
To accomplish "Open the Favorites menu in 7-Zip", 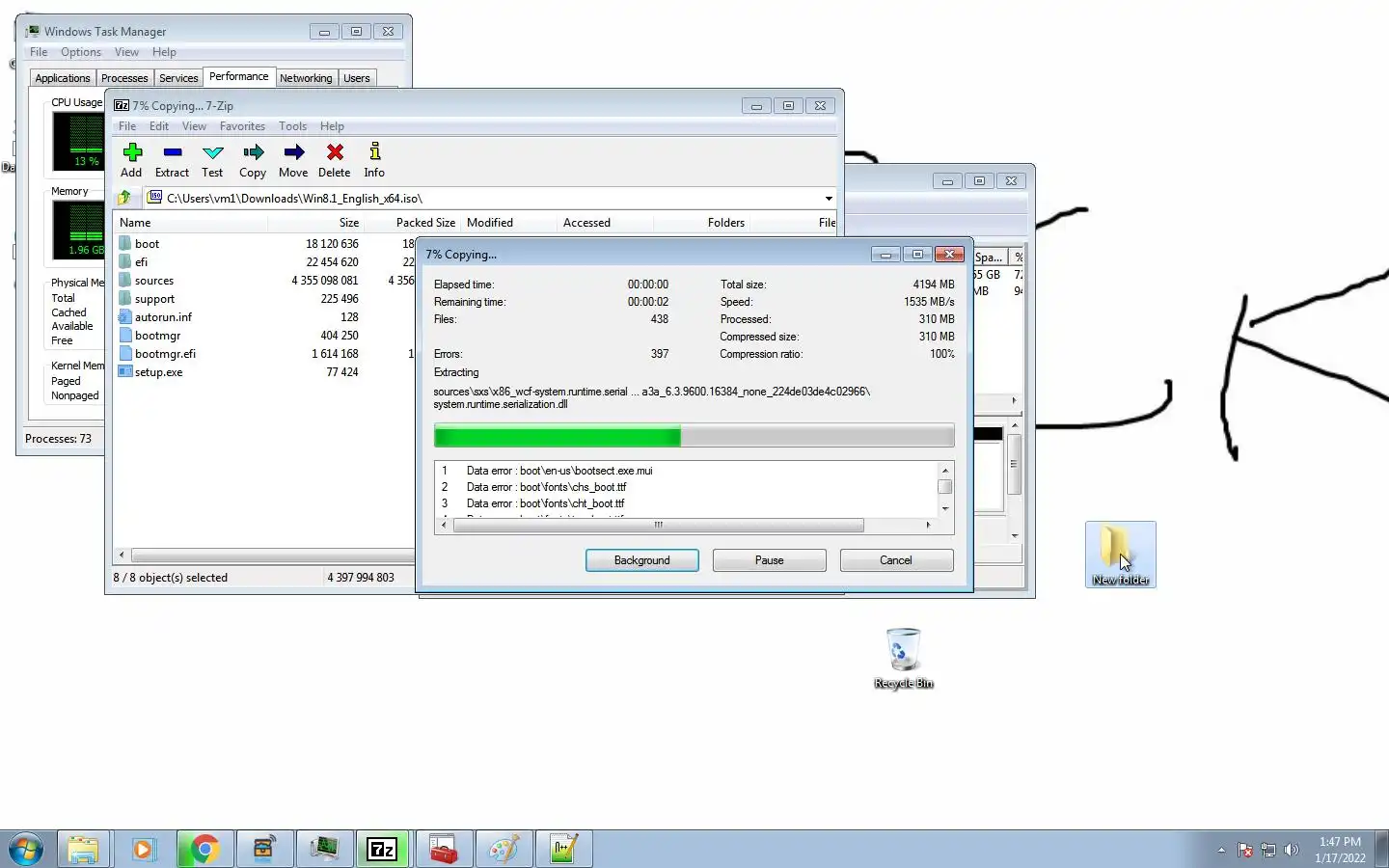I will pyautogui.click(x=242, y=126).
